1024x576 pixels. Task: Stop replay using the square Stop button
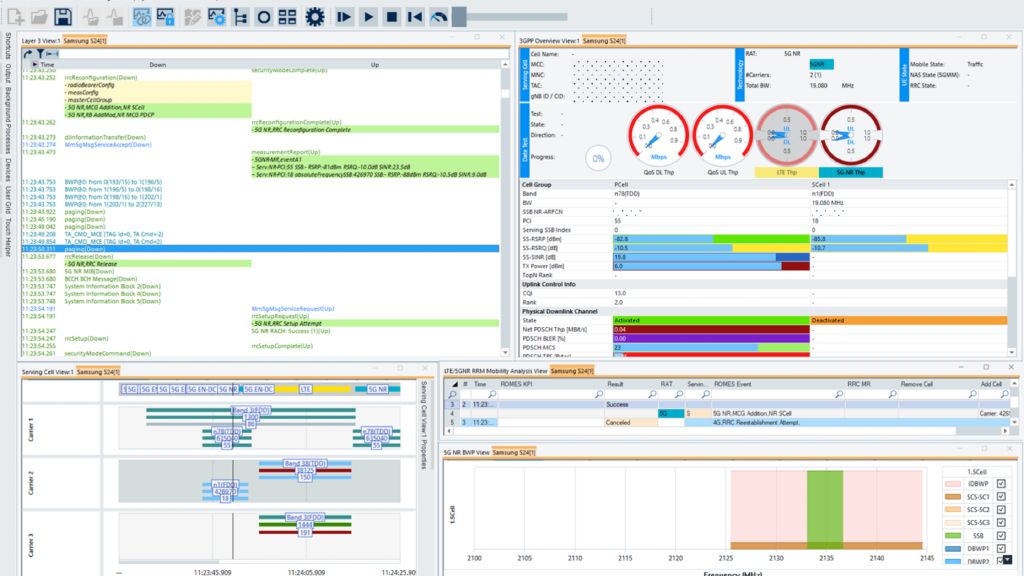click(x=392, y=17)
